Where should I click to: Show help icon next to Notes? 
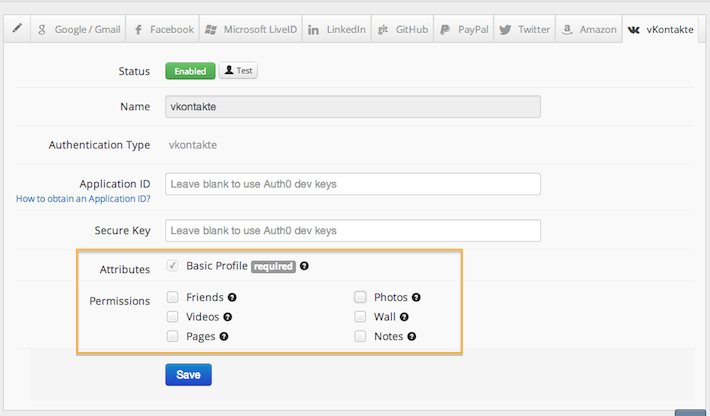[412, 336]
